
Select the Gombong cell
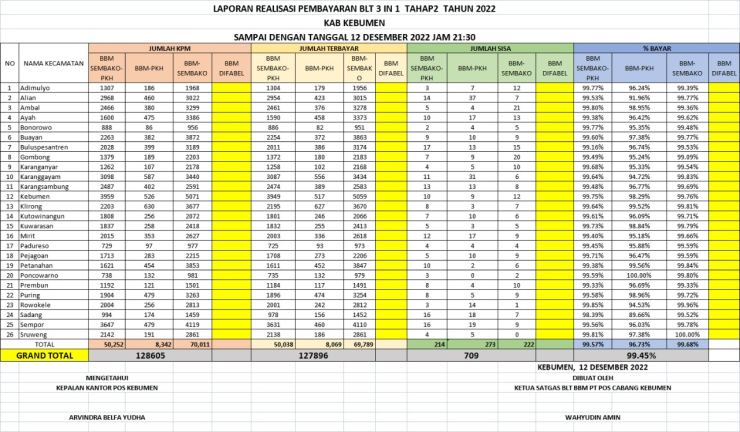(53, 157)
